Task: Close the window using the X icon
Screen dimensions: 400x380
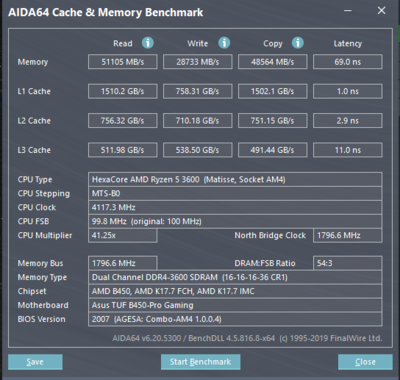Action: click(381, 11)
